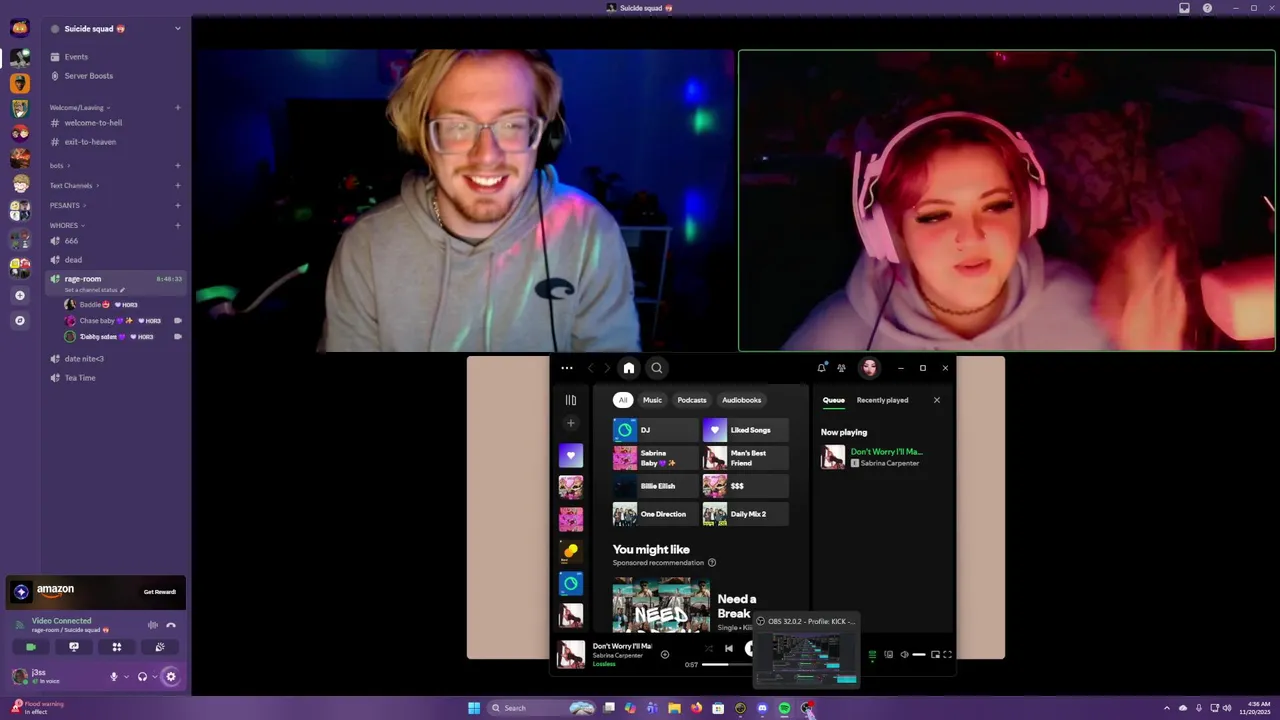Open the Daily Mix 2 tile
Image resolution: width=1280 pixels, height=720 pixels.
click(746, 514)
